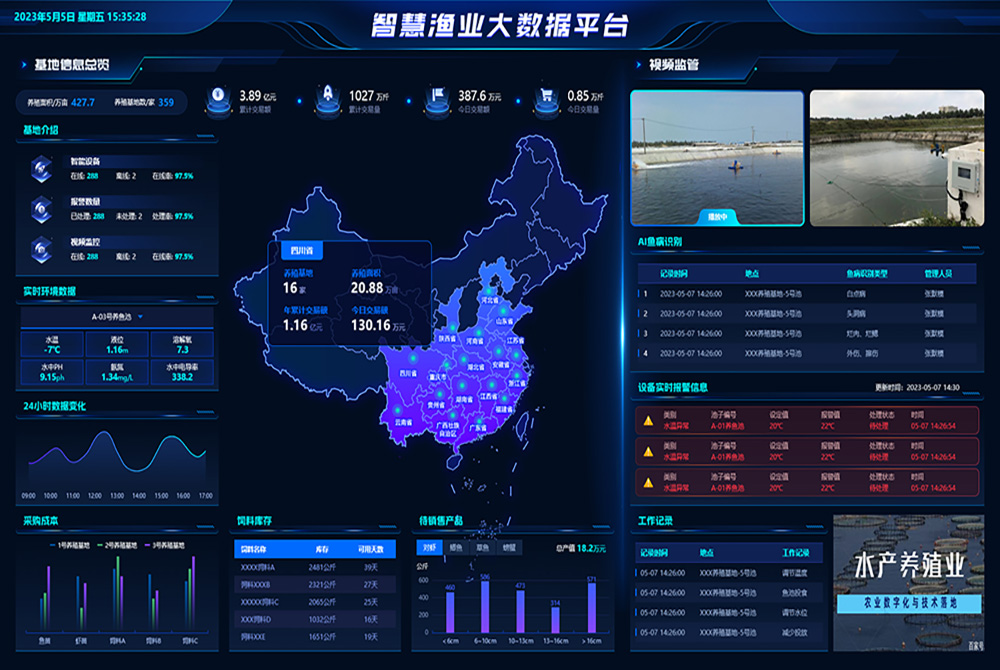The image size is (1000, 670).
Task: Click the arrow beside 视频监管 header
Action: (638, 65)
